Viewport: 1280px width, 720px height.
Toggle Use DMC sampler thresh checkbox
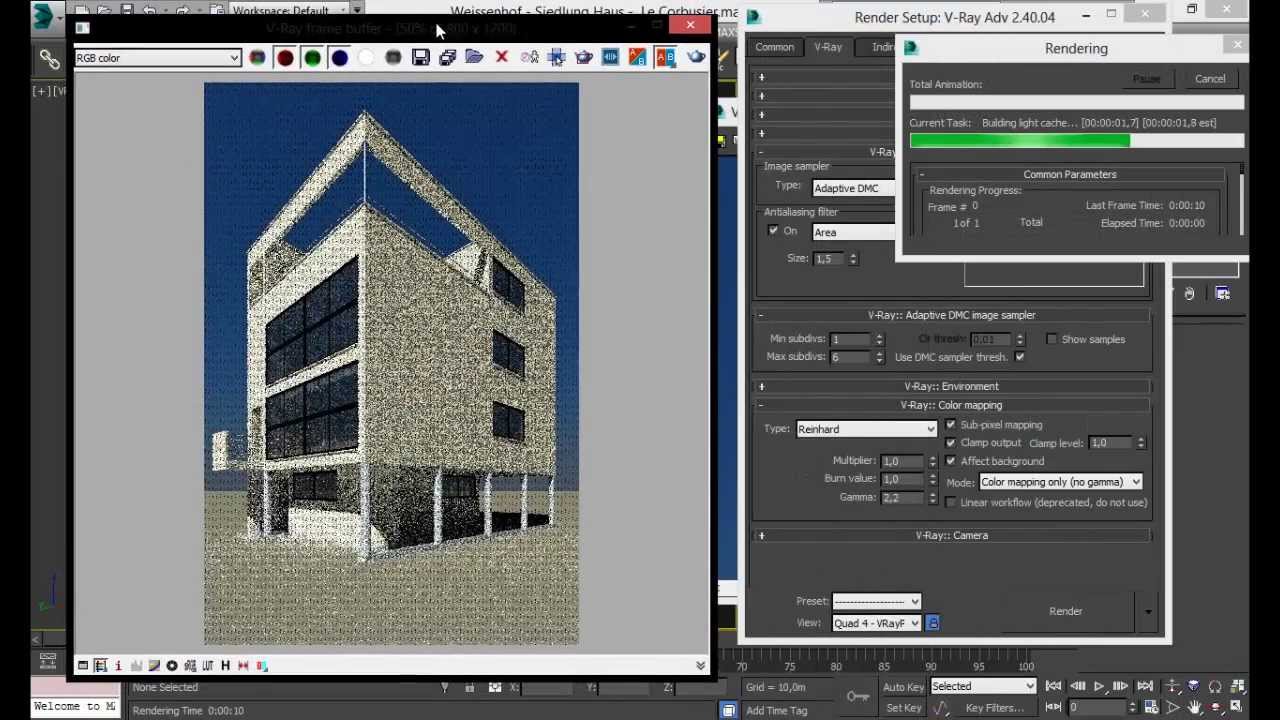pyautogui.click(x=1019, y=357)
